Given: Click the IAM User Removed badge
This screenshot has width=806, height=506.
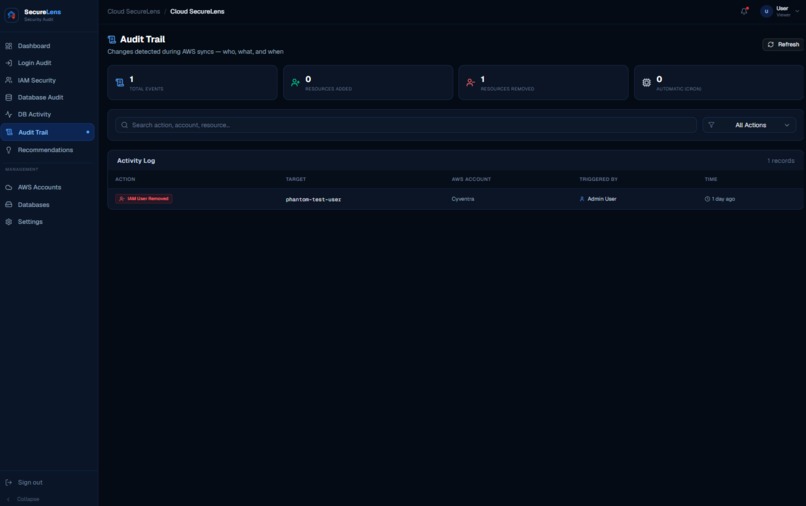Looking at the screenshot, I should click(144, 198).
